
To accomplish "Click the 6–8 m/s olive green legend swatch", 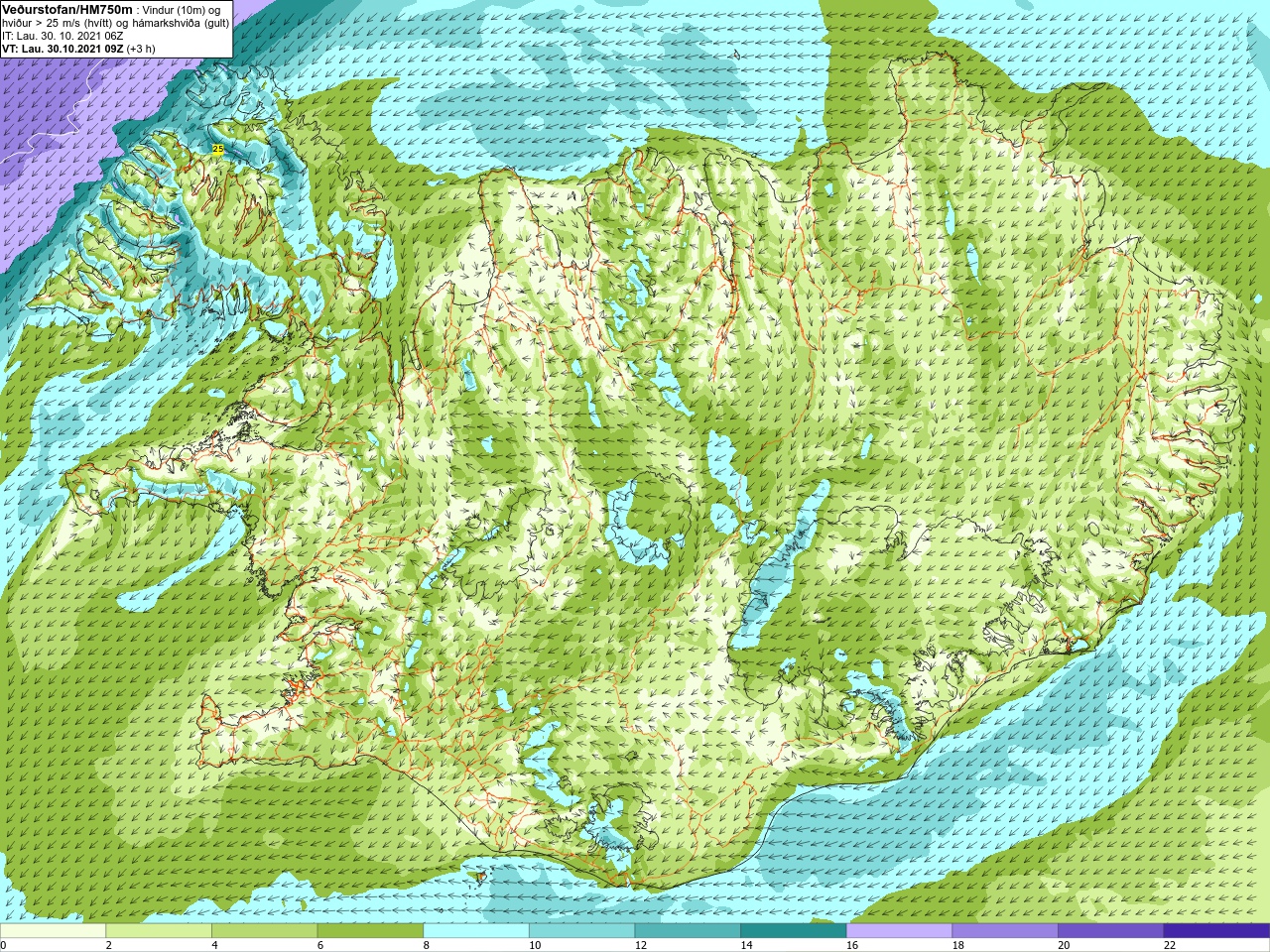I will click(x=370, y=931).
